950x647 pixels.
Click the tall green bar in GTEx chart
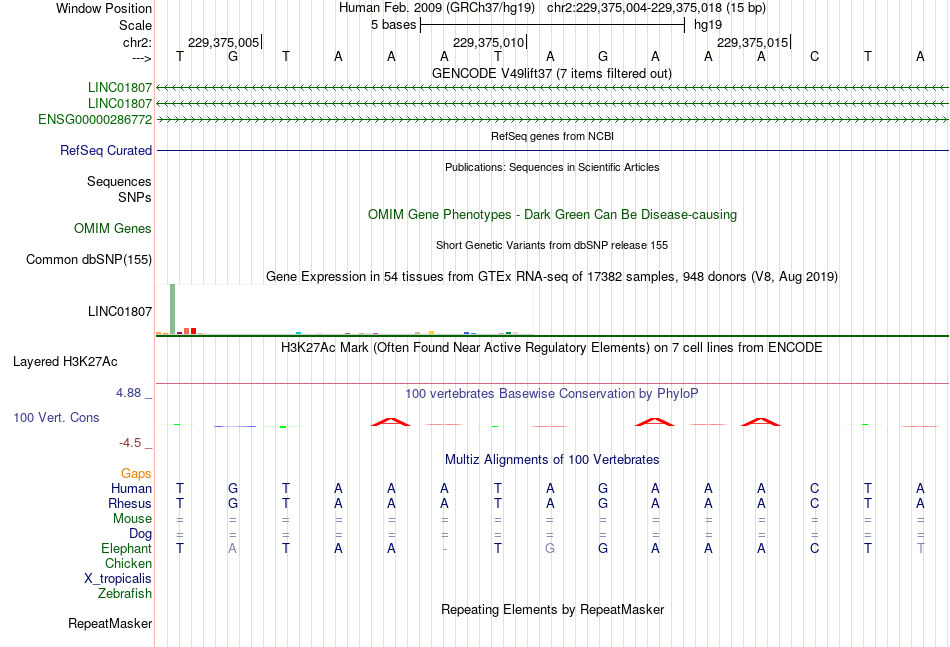[173, 309]
